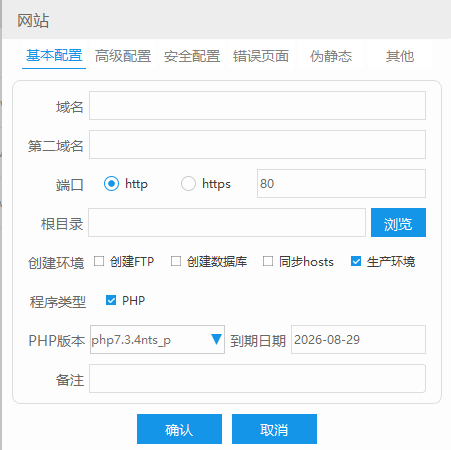This screenshot has height=450, width=451.
Task: Select the https radio button
Action: 188,183
